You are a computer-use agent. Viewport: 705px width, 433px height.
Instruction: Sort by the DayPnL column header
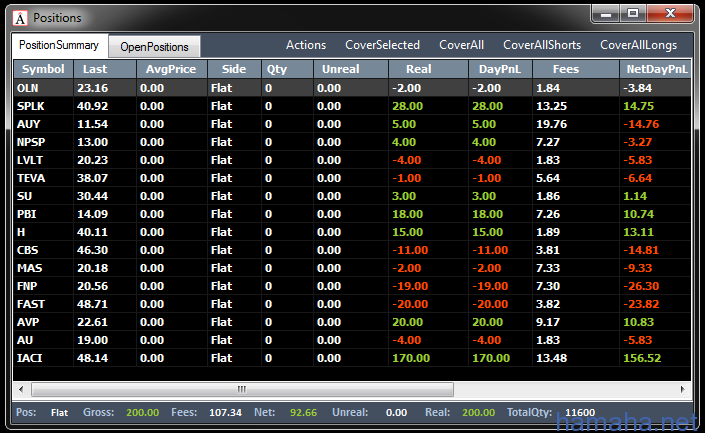(500, 69)
